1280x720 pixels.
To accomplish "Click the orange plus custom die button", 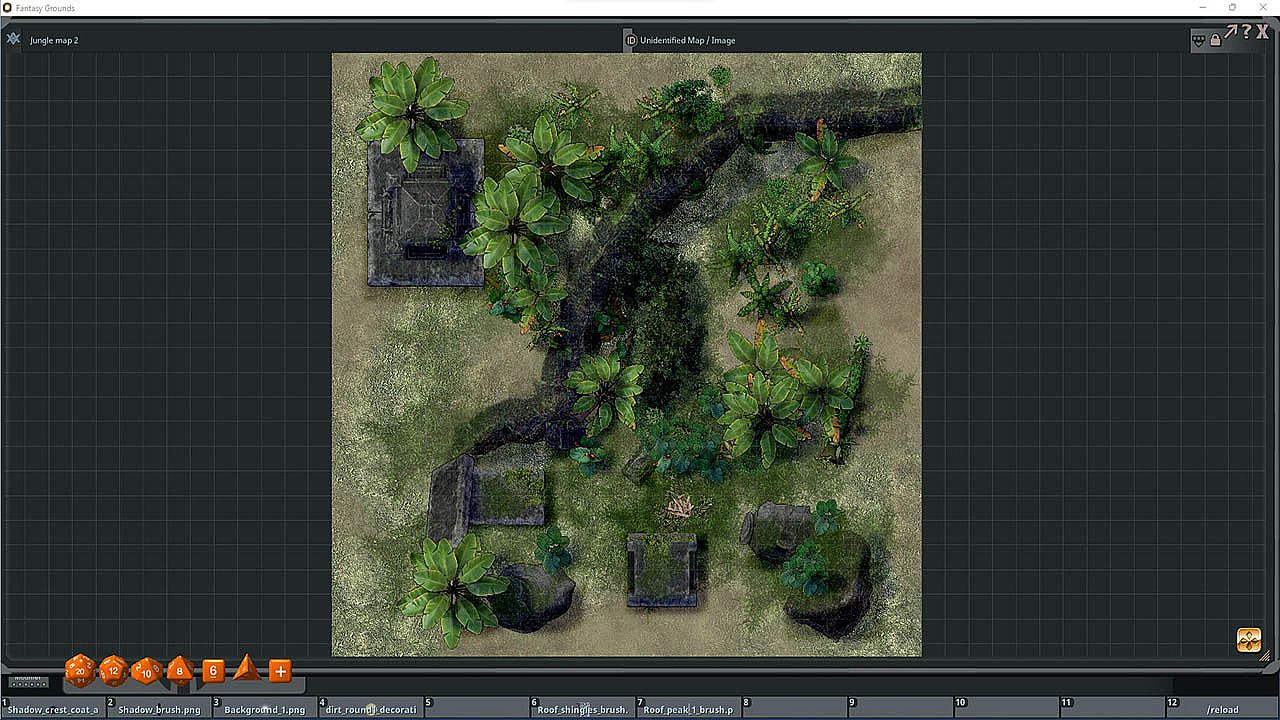I will click(x=280, y=671).
